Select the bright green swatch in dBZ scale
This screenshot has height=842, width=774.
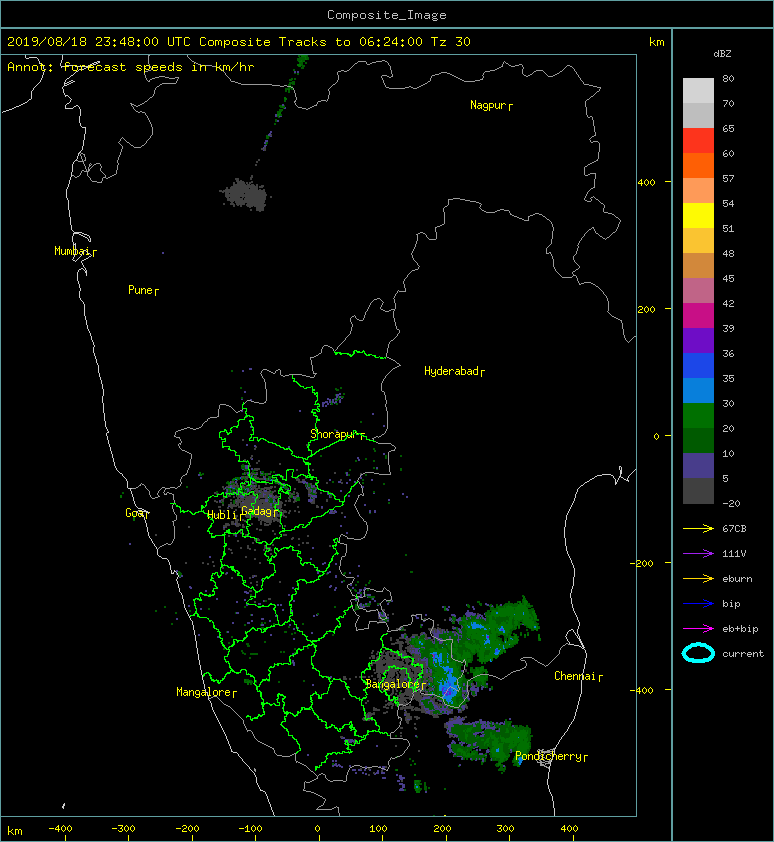[x=698, y=416]
